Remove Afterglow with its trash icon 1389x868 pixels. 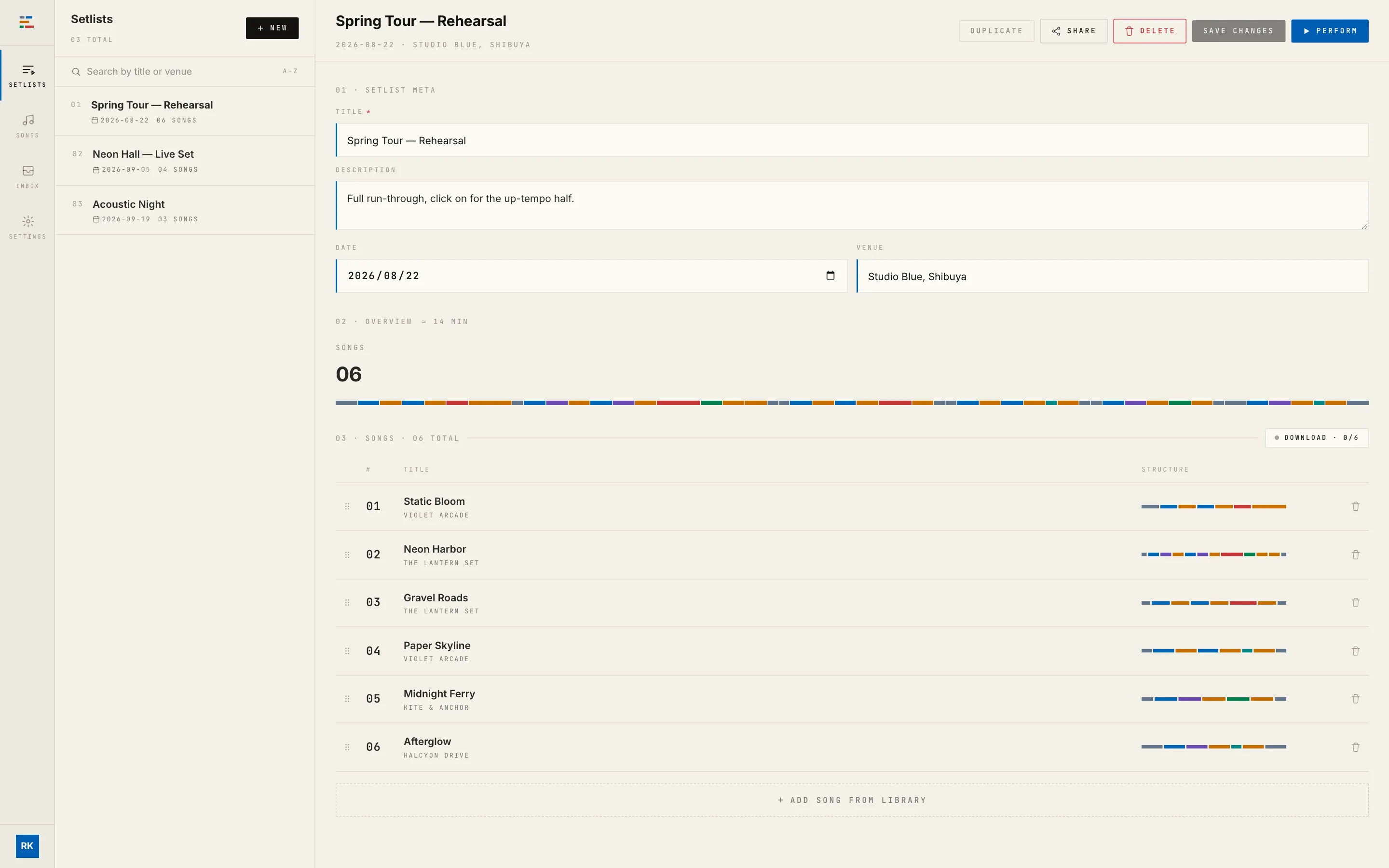1355,747
